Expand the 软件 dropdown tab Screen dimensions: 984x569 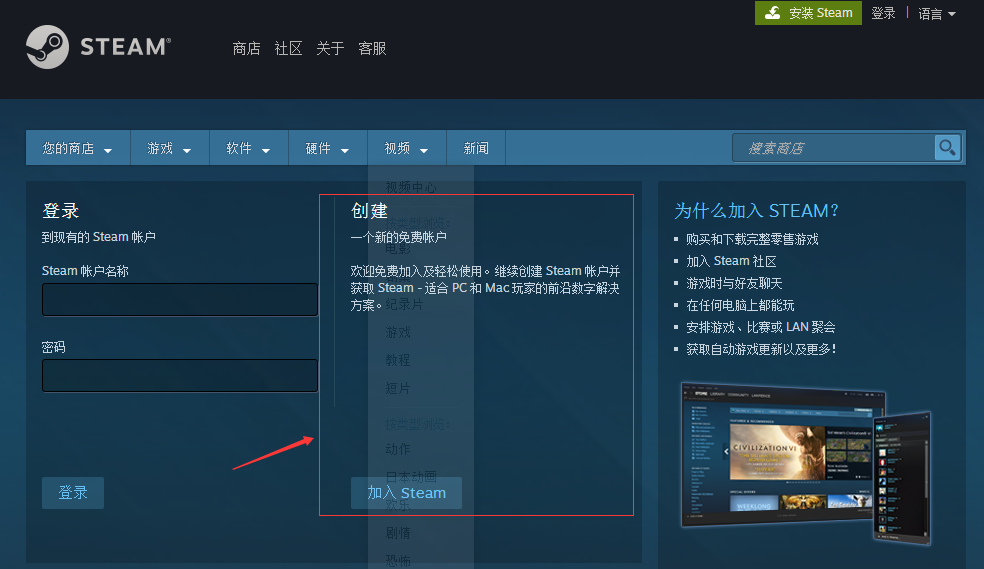(x=249, y=148)
